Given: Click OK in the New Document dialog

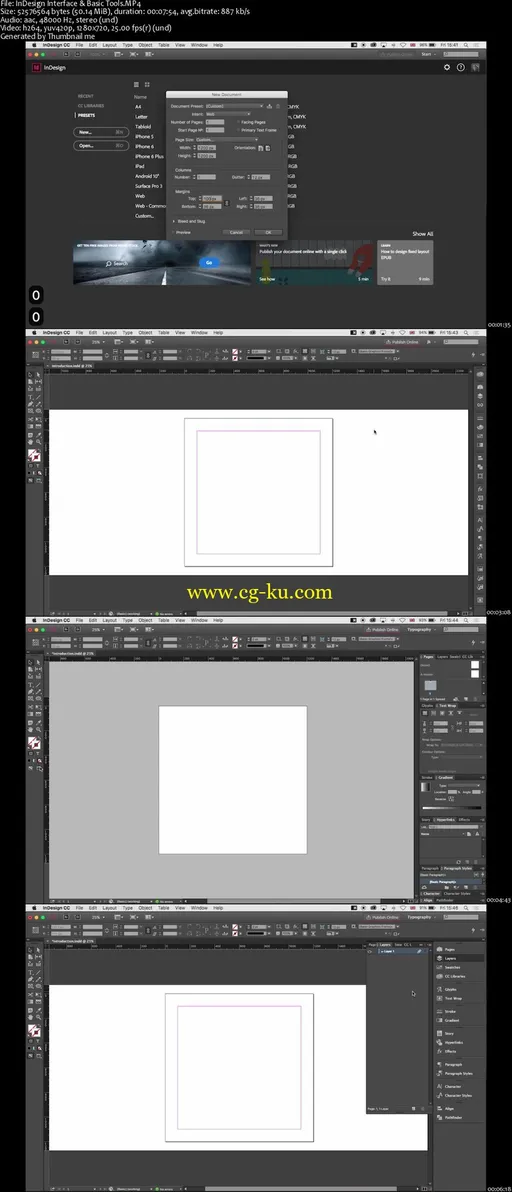Looking at the screenshot, I should 268,232.
